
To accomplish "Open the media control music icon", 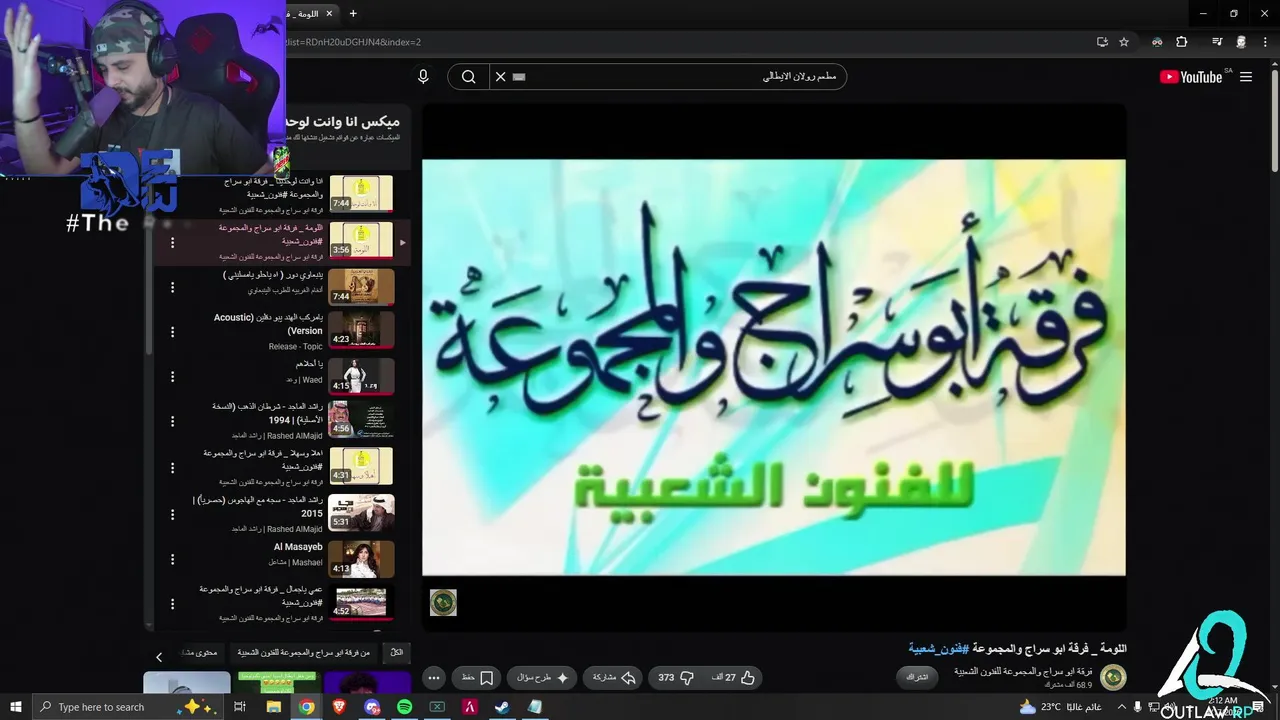I will [1217, 42].
